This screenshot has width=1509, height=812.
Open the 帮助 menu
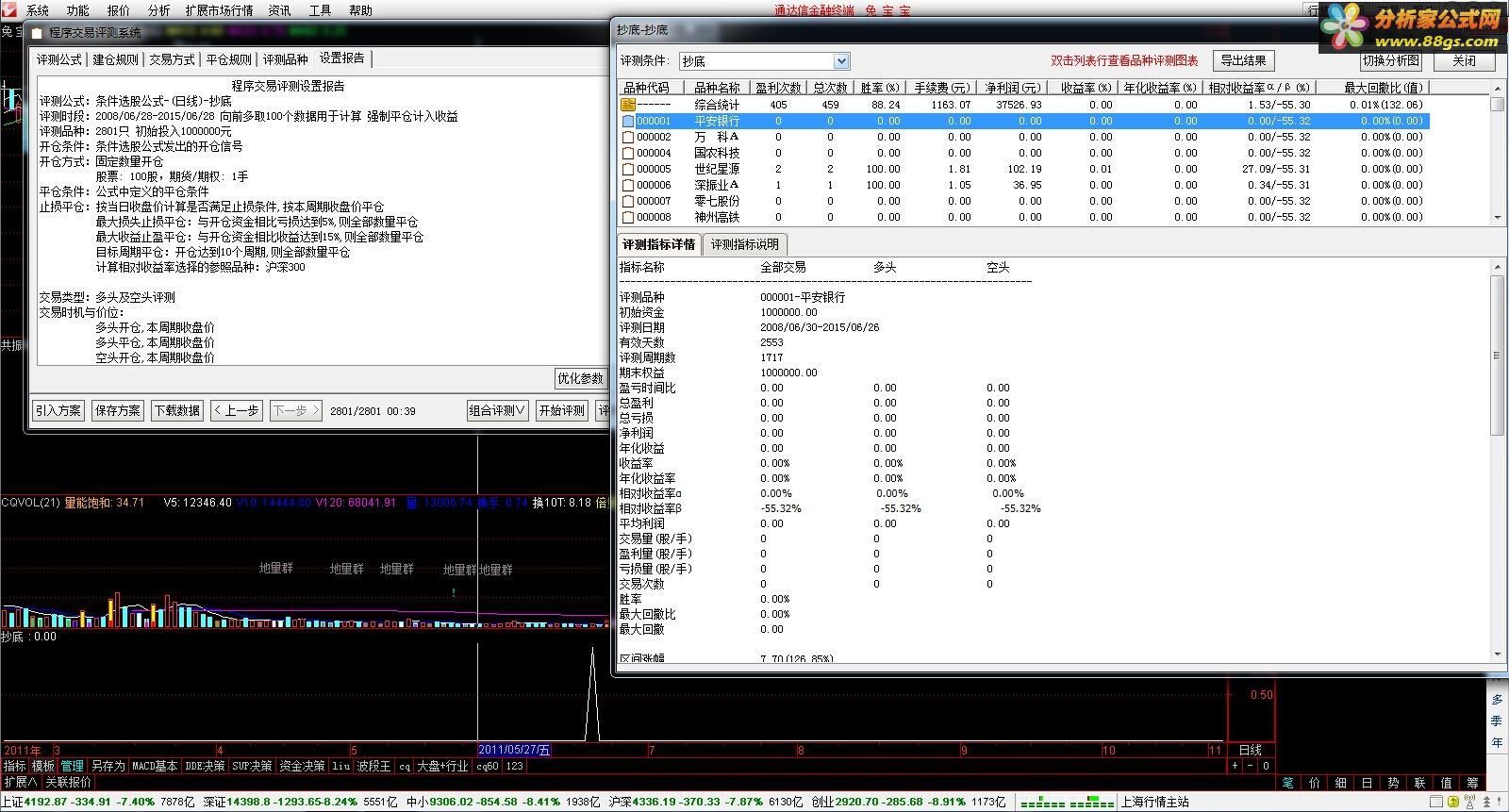click(x=360, y=10)
